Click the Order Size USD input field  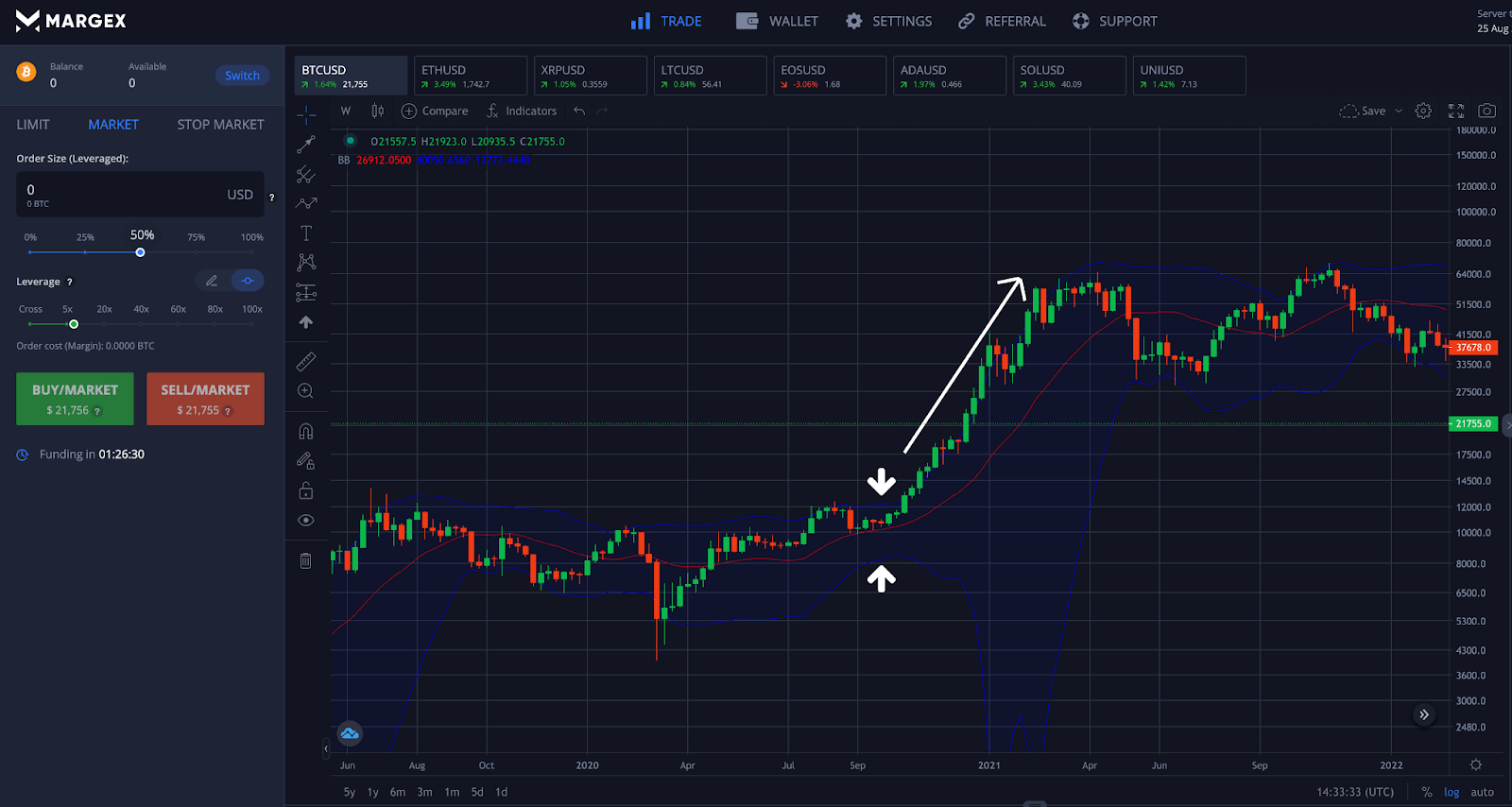point(123,194)
